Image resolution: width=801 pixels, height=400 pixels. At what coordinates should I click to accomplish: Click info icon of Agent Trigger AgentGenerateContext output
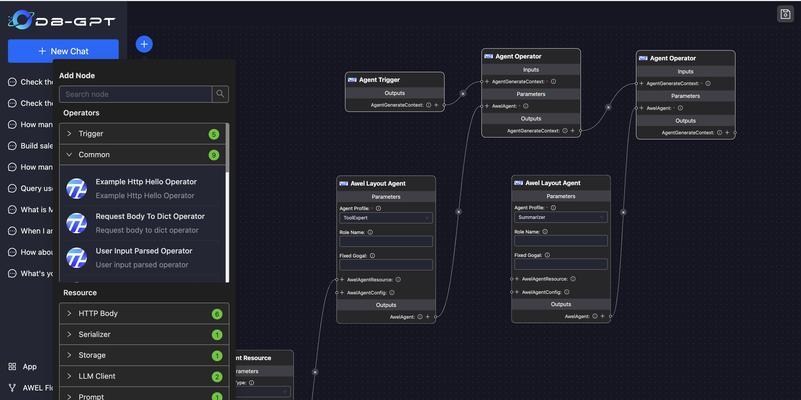tap(428, 105)
